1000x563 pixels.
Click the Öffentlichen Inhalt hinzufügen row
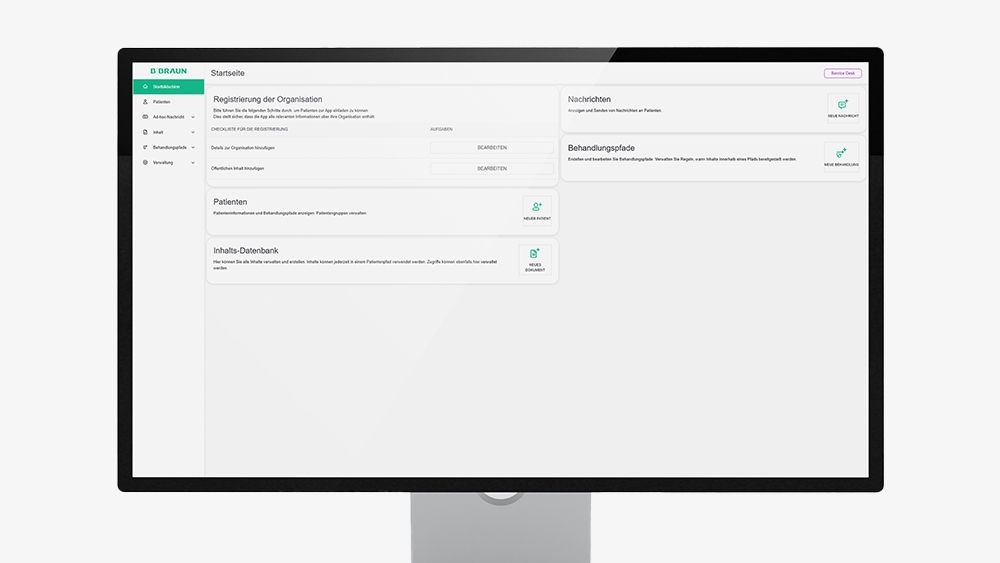click(x=383, y=169)
